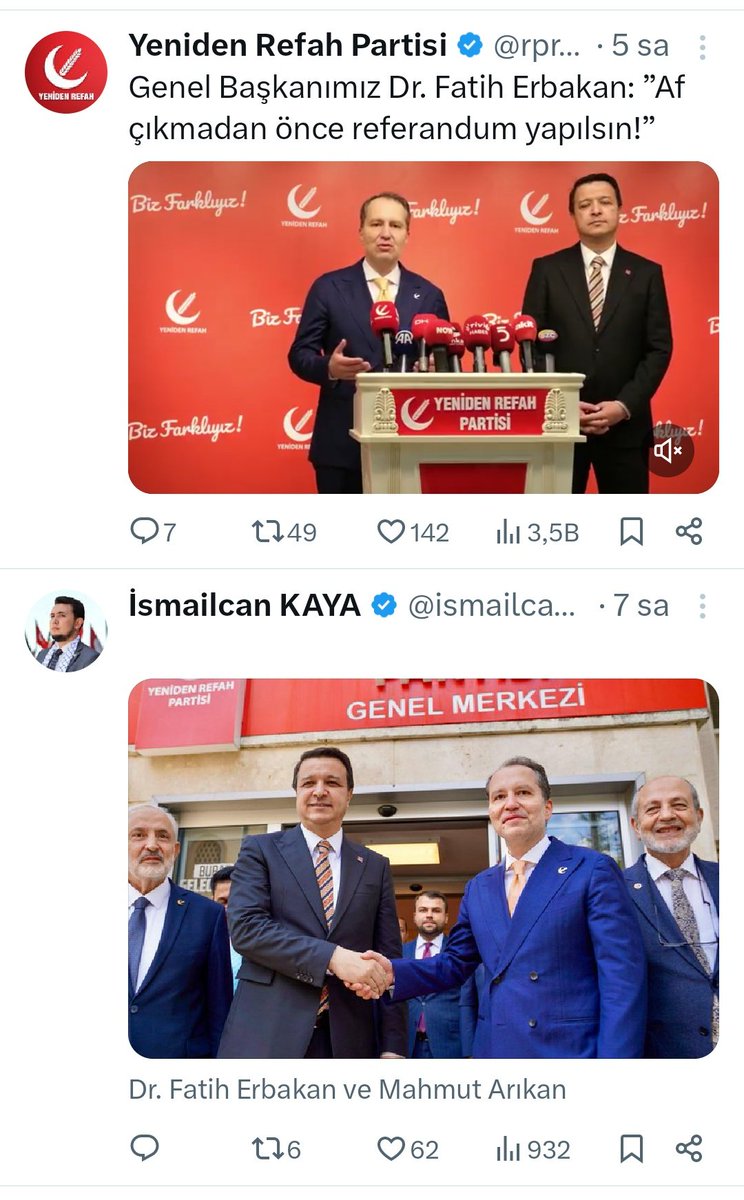Viewport: 744px width, 1200px height.
Task: Unmute the video with the speaker icon
Action: click(x=668, y=451)
